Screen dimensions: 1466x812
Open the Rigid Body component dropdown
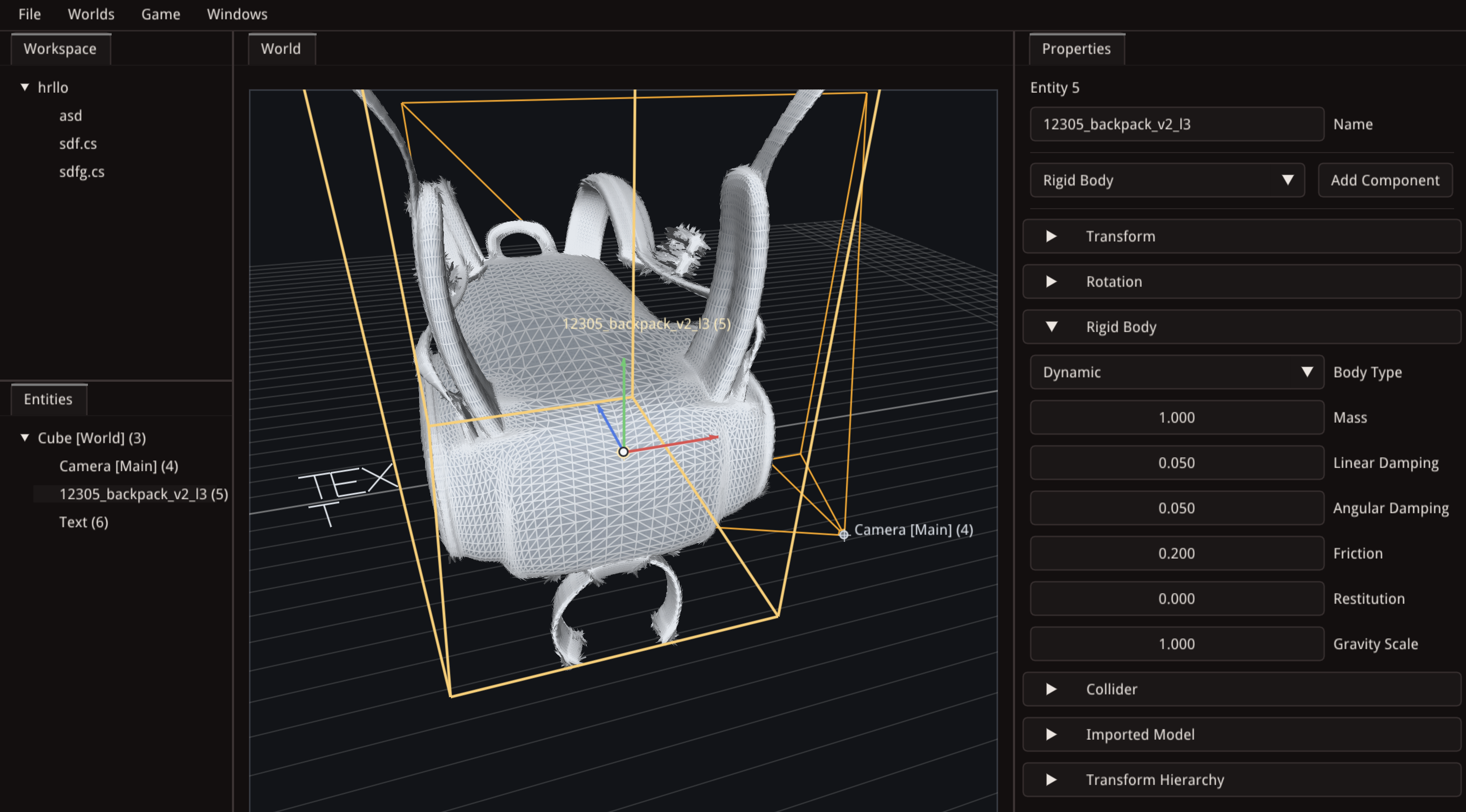1167,181
